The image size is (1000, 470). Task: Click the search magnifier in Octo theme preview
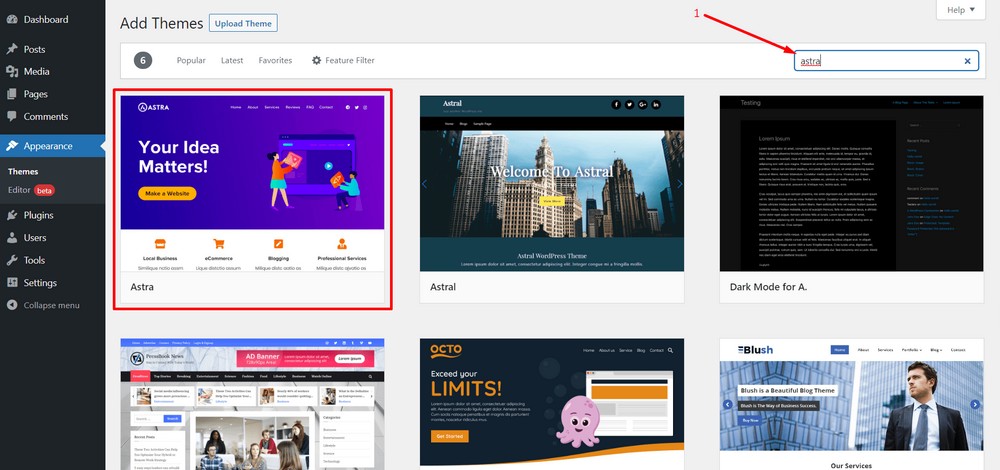point(670,350)
